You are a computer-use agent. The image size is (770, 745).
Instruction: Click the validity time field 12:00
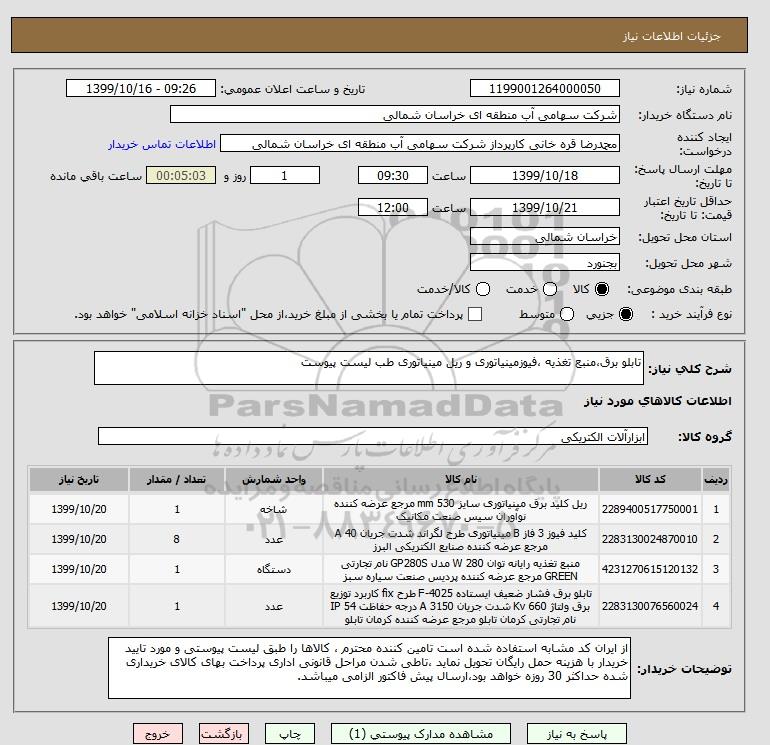pyautogui.click(x=393, y=208)
